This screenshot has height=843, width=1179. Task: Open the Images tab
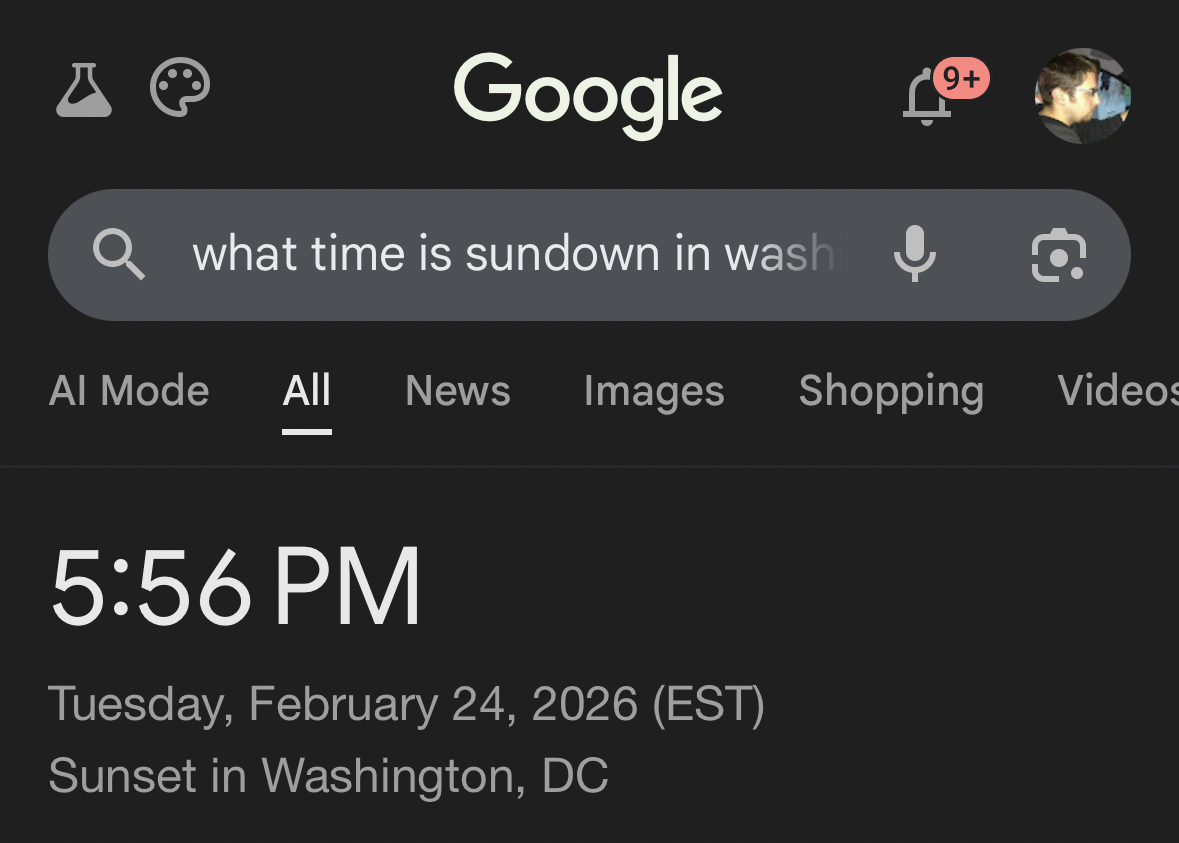click(654, 391)
